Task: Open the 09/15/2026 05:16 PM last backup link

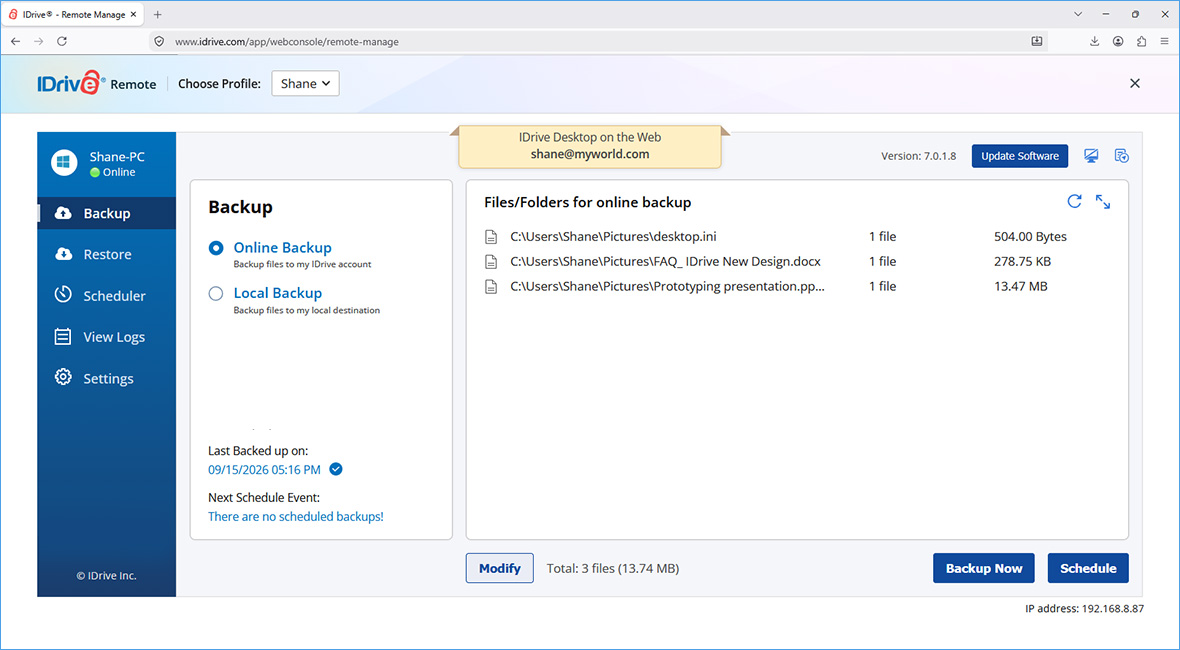Action: coord(264,469)
